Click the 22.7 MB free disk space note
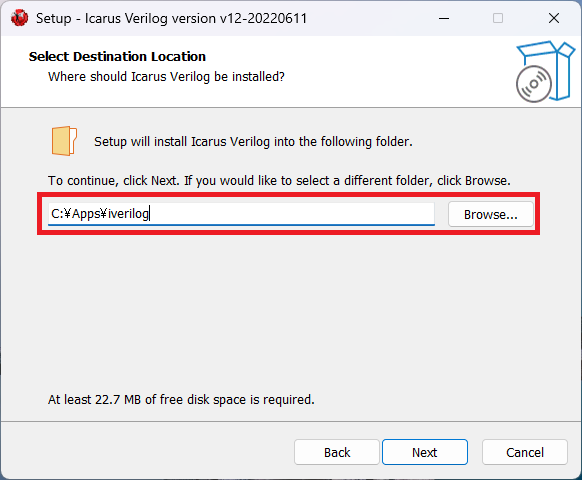Screen dimensions: 582x480 tap(181, 399)
